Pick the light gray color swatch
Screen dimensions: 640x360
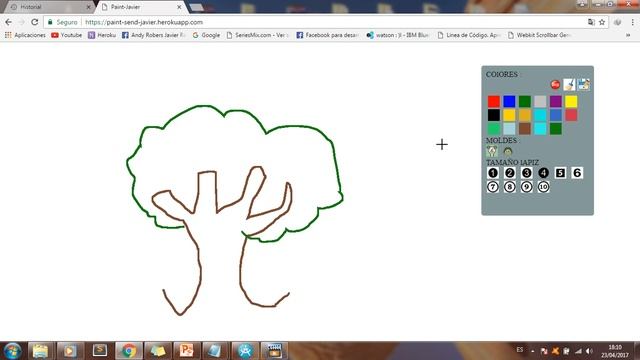tap(540, 101)
